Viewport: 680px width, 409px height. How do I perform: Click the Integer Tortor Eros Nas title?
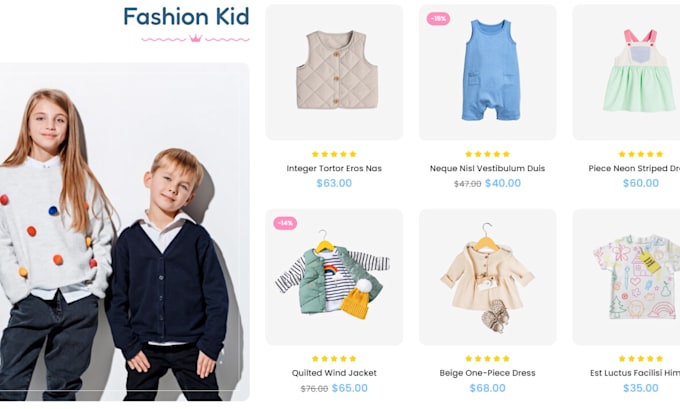pyautogui.click(x=334, y=168)
